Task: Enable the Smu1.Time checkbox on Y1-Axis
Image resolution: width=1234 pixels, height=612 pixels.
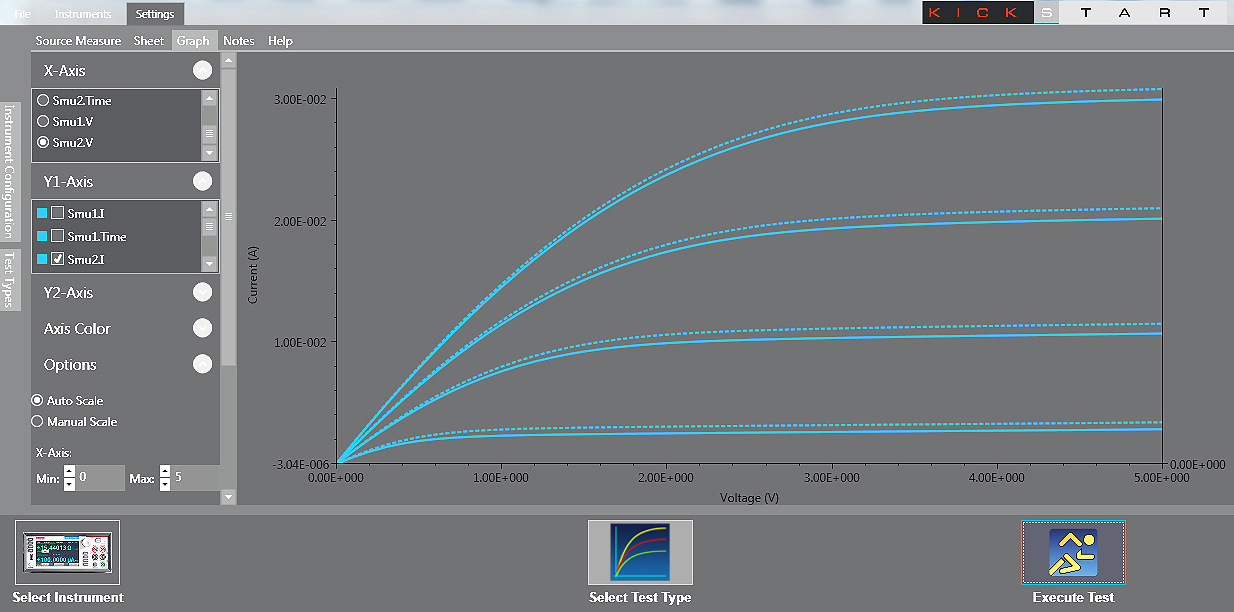Action: tap(58, 236)
